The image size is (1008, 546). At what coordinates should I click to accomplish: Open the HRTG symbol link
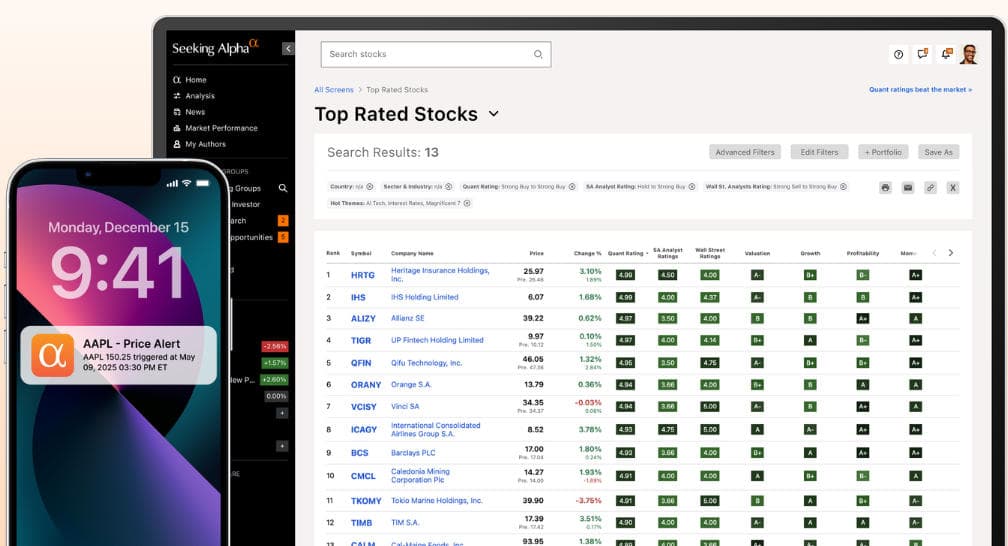(x=363, y=275)
